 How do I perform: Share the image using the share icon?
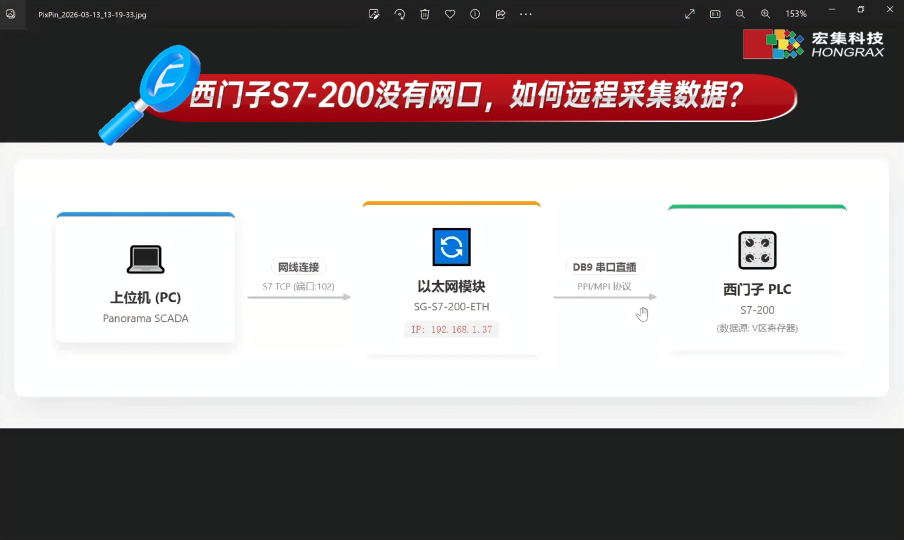click(x=500, y=14)
